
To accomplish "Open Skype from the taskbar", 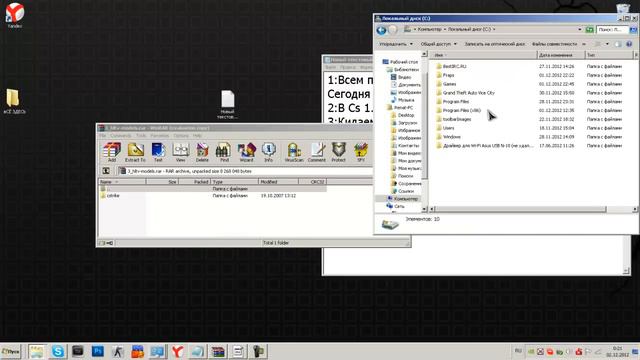I will 58,351.
